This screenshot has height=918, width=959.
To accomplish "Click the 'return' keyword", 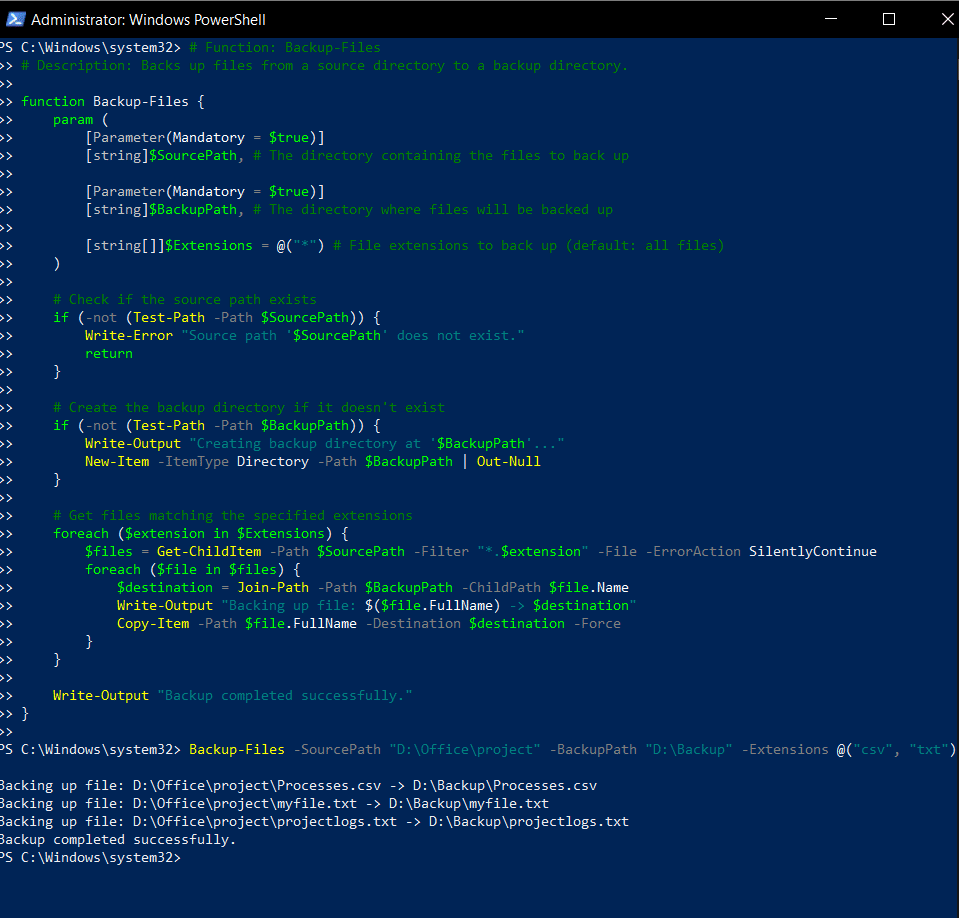I will pos(109,354).
